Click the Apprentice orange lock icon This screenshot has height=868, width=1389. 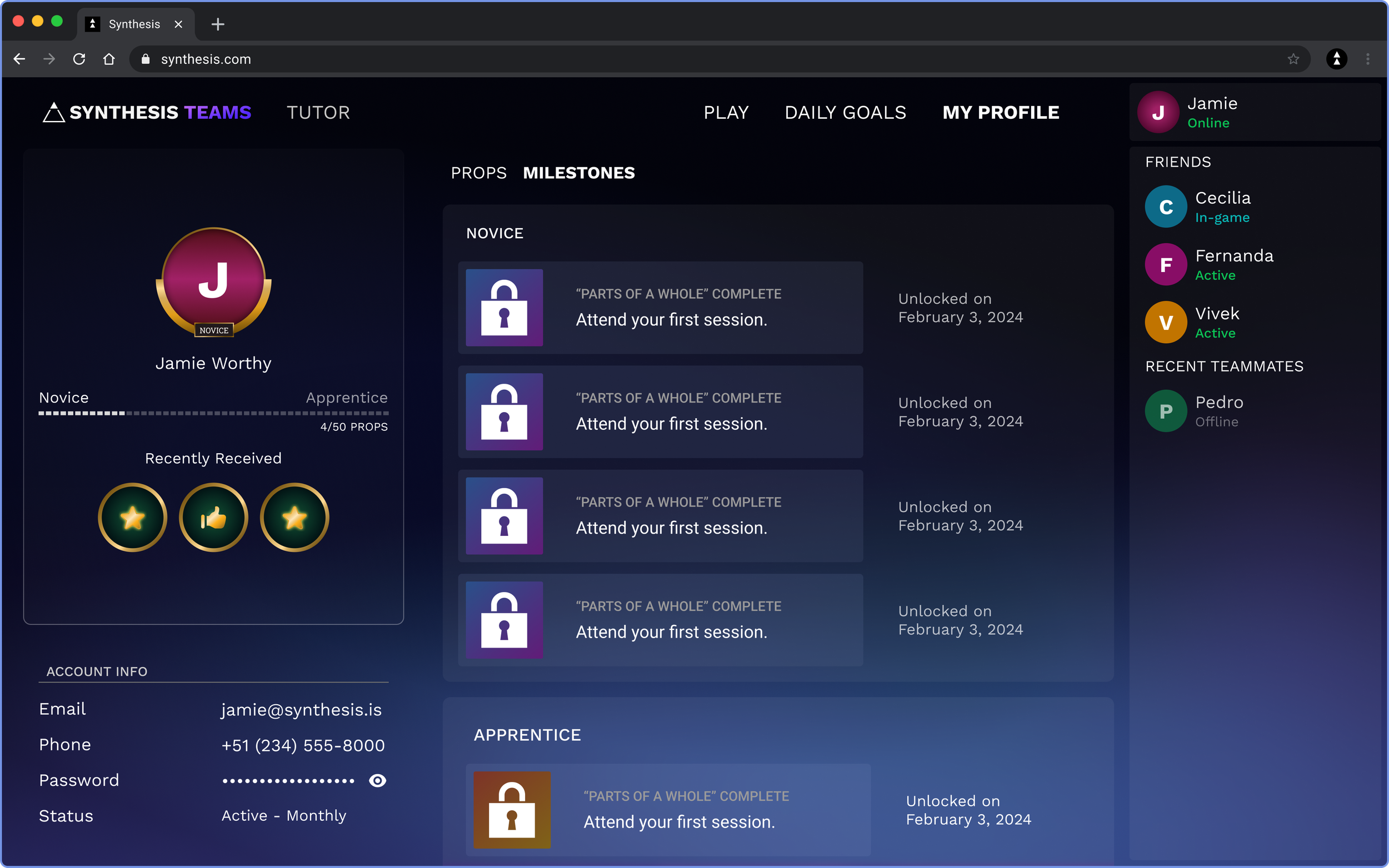tap(512, 810)
